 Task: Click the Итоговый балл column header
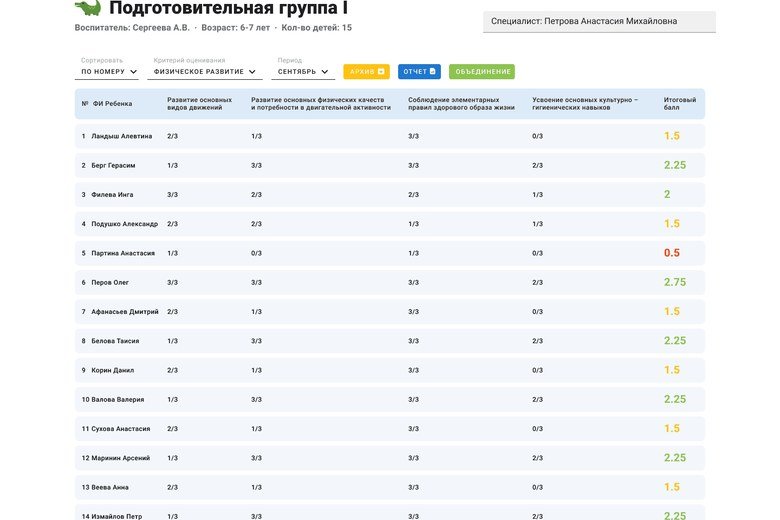pos(680,104)
